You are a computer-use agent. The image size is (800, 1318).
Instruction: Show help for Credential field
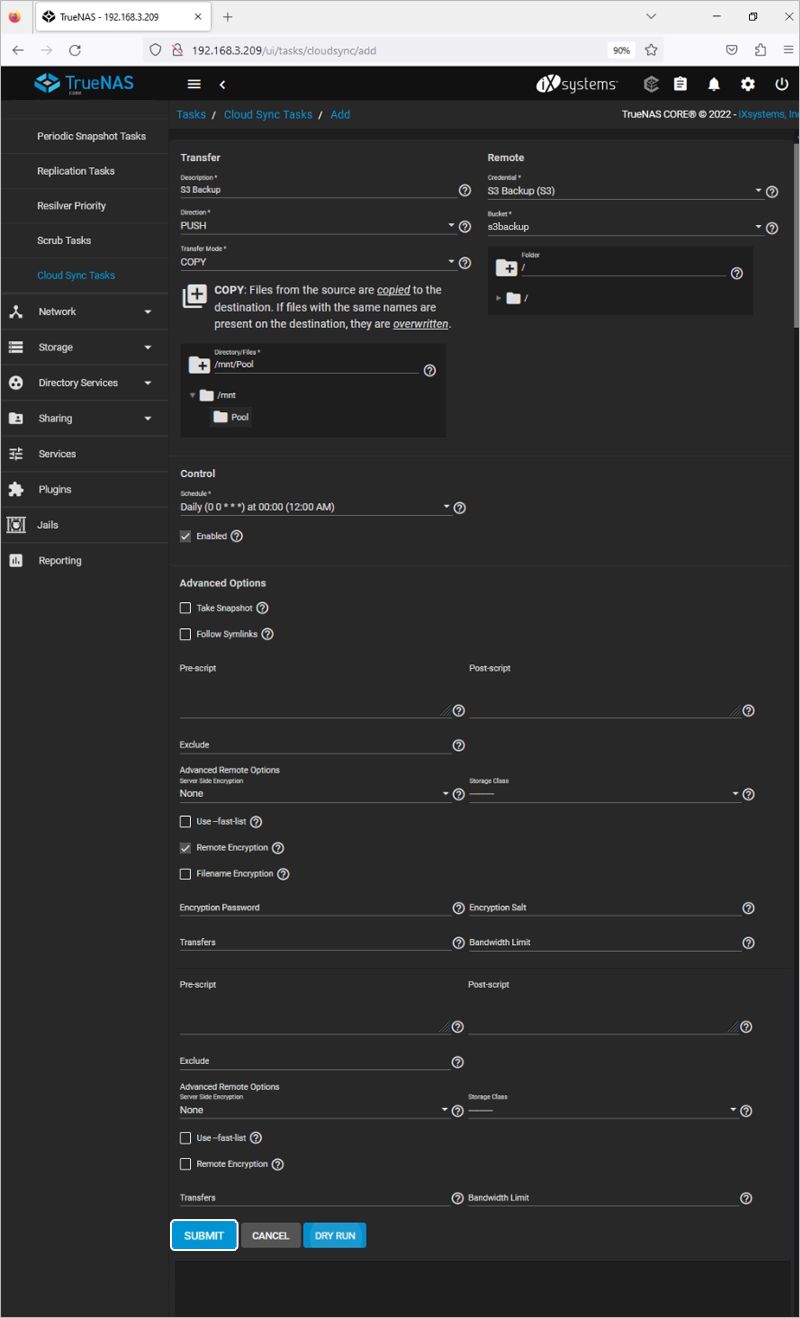pos(772,191)
